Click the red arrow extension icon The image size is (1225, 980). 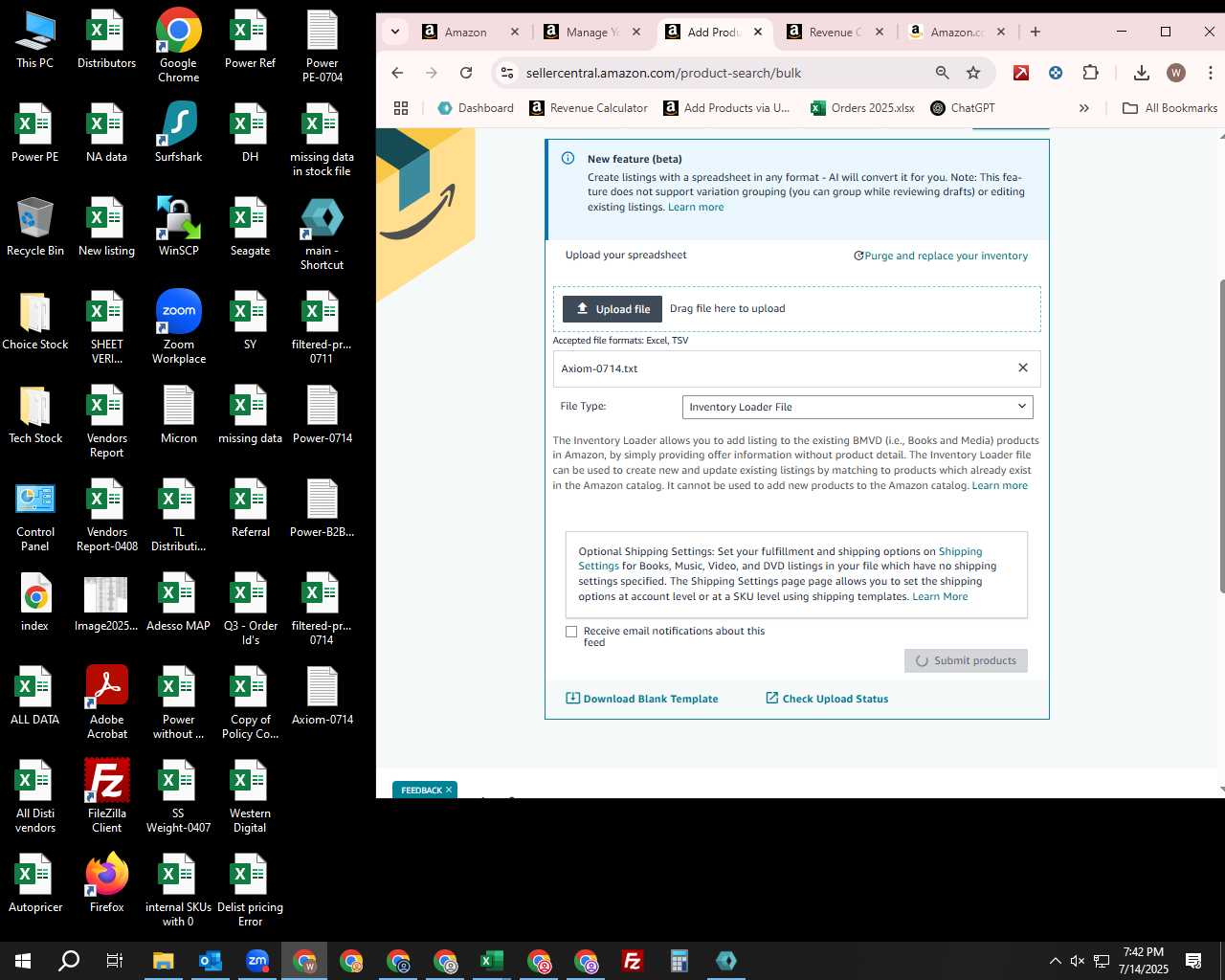pyautogui.click(x=1021, y=73)
